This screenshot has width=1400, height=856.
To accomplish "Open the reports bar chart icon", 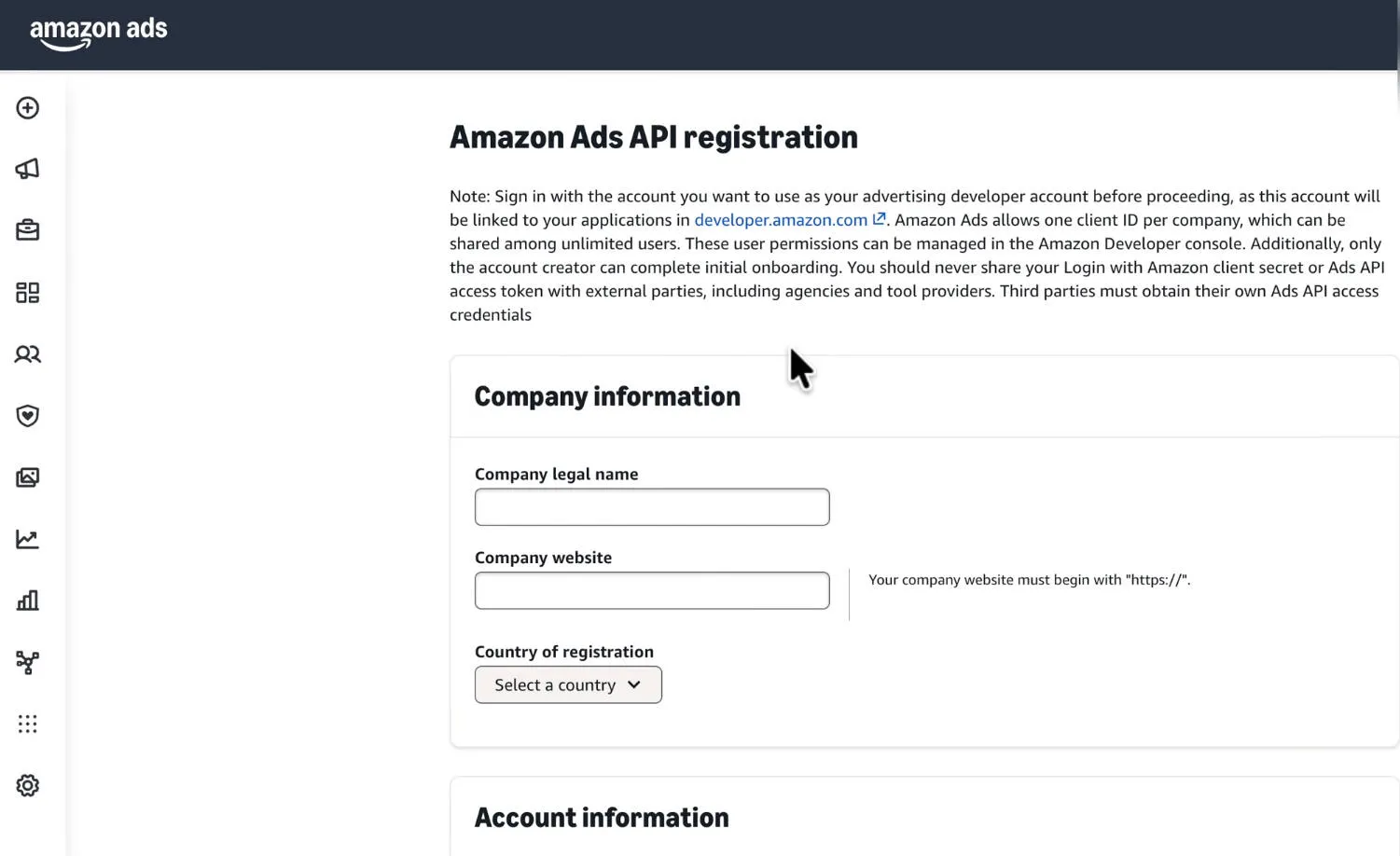I will [27, 601].
